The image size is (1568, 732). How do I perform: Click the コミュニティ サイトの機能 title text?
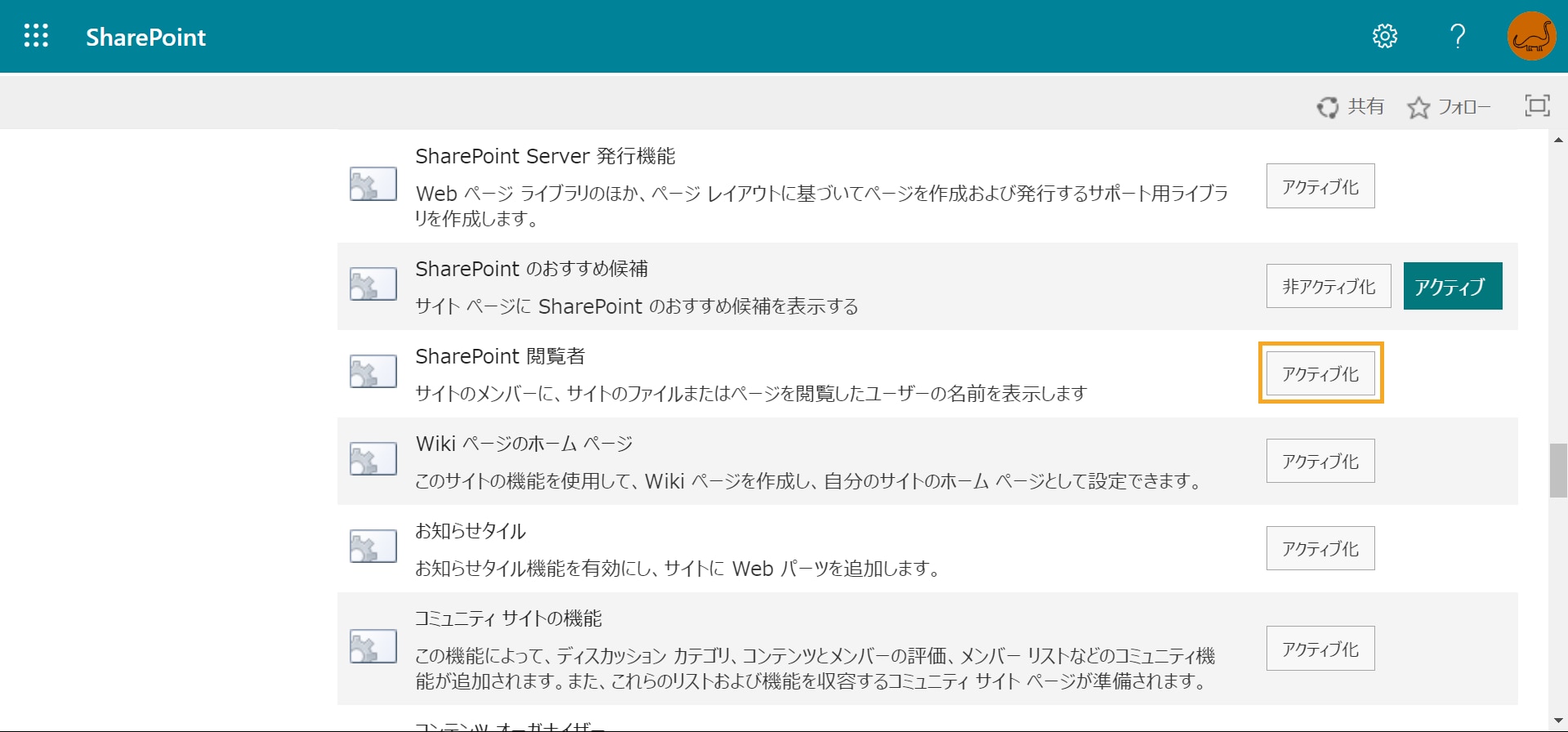click(x=508, y=618)
